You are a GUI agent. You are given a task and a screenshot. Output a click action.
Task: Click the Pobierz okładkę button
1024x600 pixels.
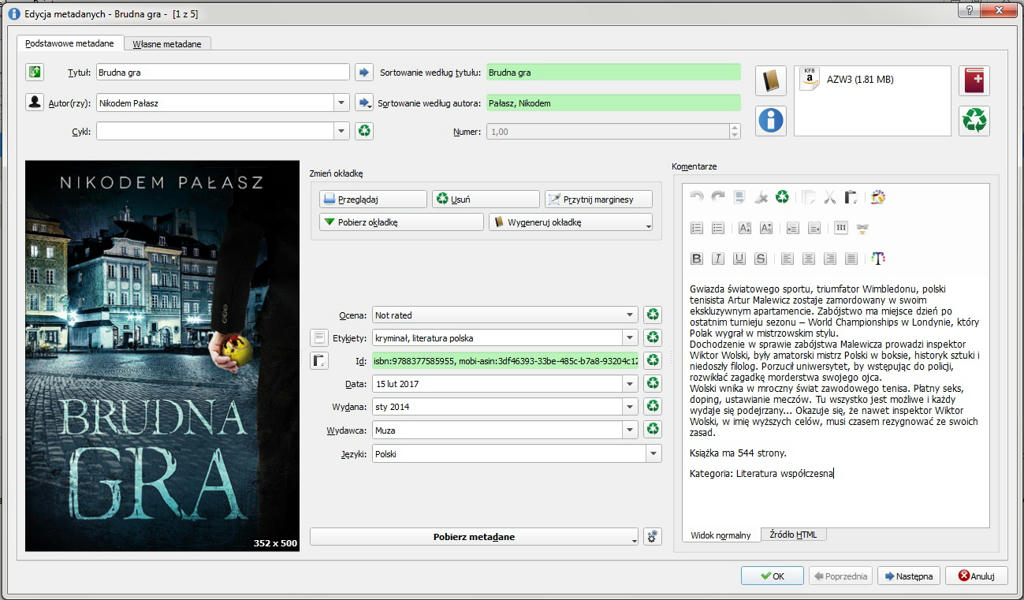[x=402, y=222]
